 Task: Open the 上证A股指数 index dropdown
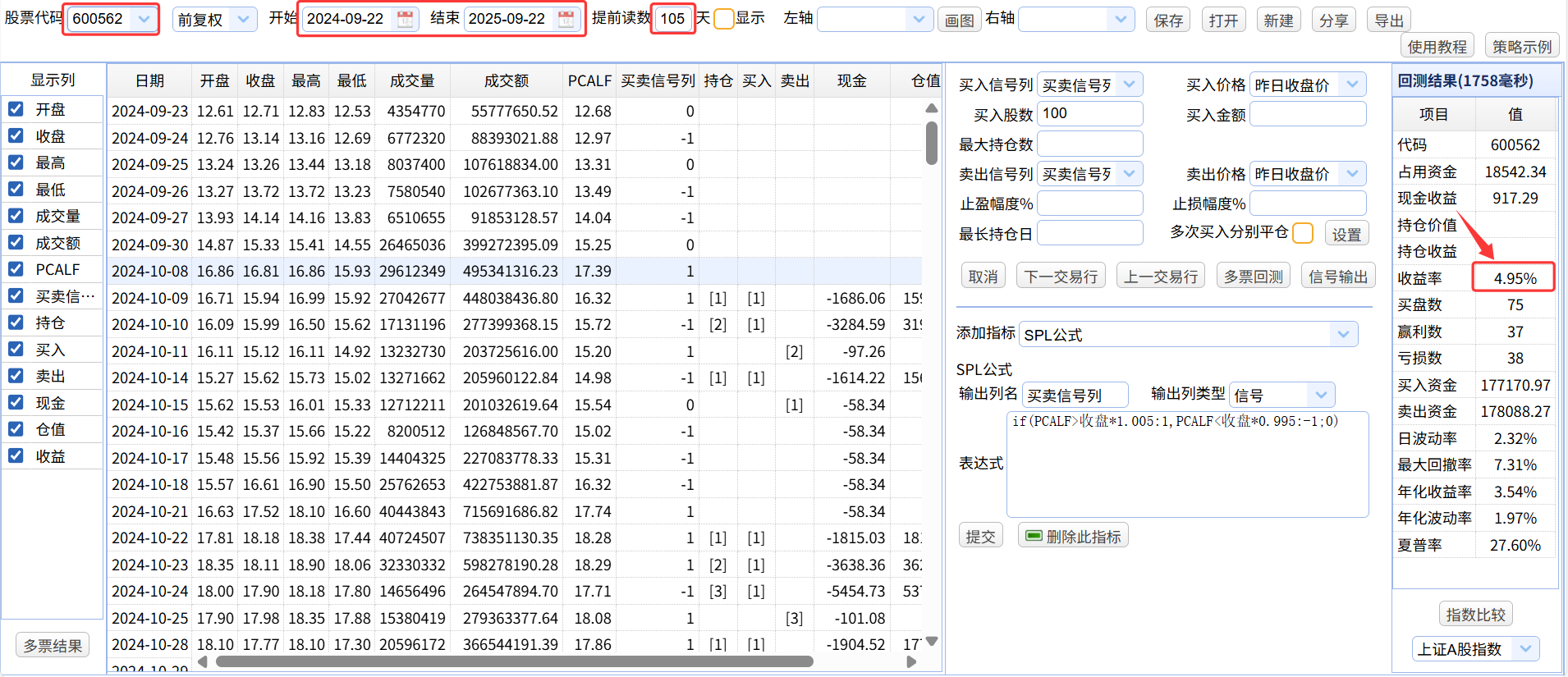1525,648
